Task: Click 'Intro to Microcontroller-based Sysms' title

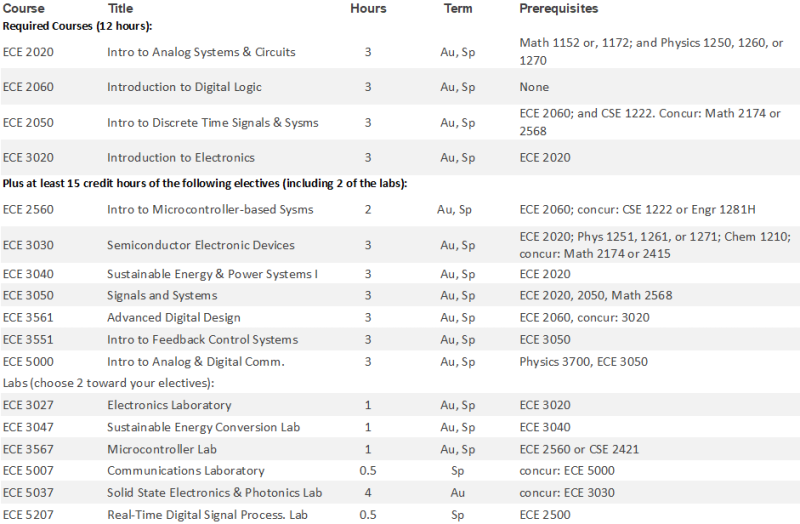Action: pos(210,210)
